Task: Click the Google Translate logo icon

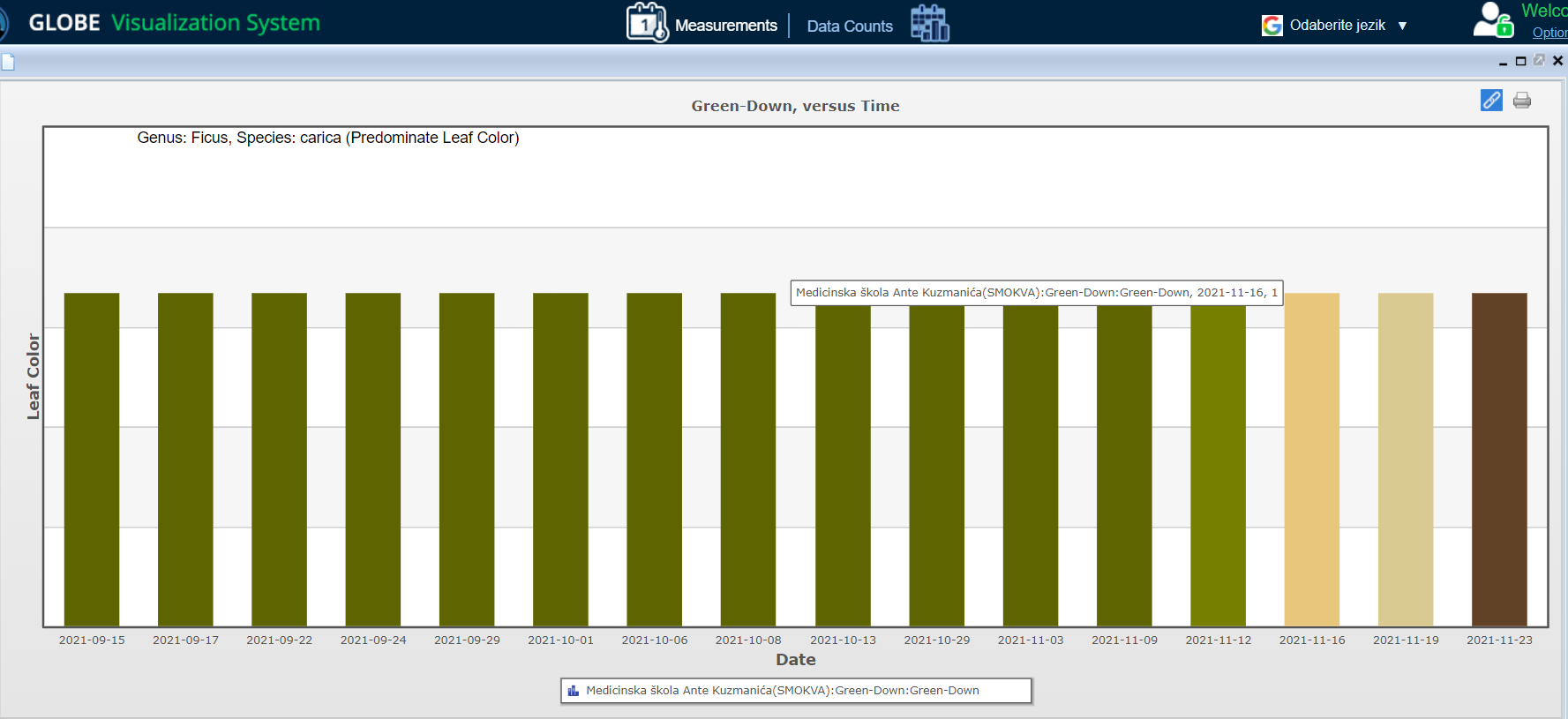Action: tap(1272, 26)
